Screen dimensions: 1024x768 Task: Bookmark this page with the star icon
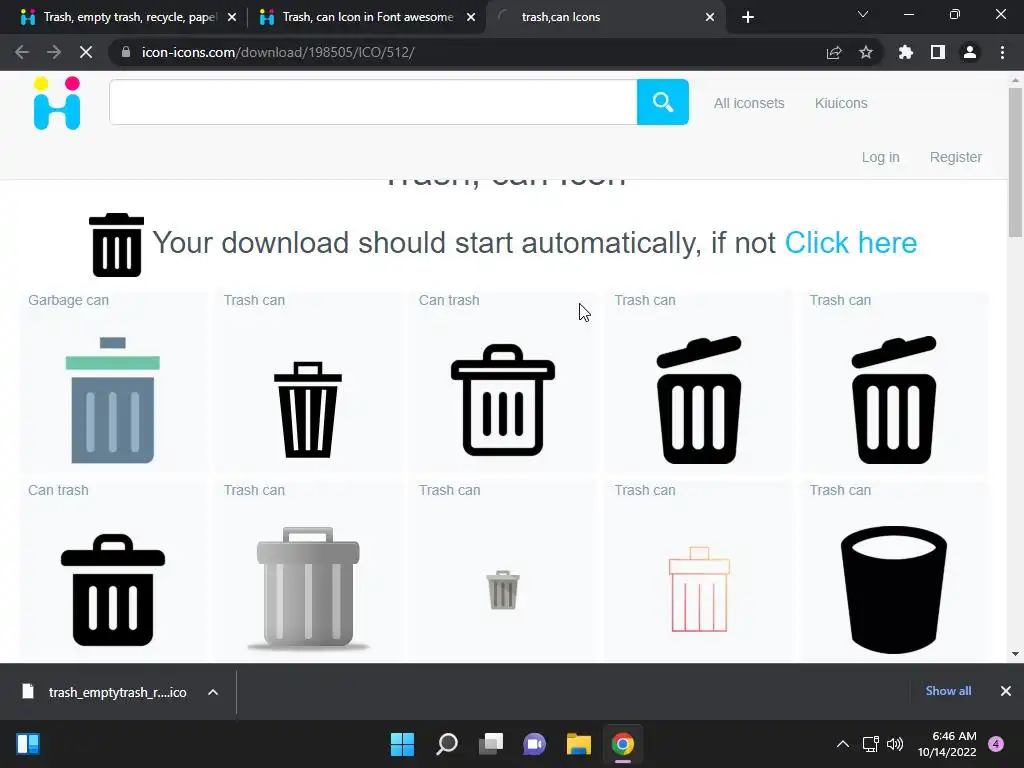(866, 52)
